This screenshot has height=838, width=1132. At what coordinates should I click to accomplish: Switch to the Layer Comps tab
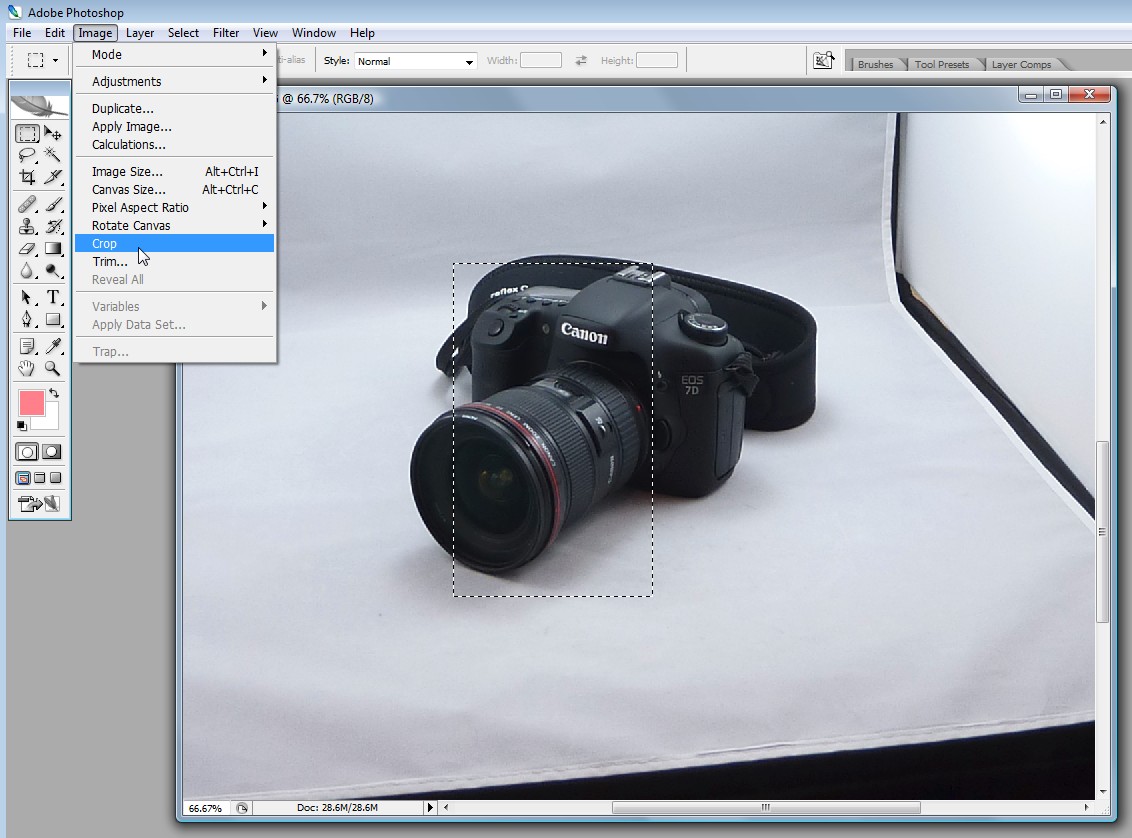(x=1021, y=64)
